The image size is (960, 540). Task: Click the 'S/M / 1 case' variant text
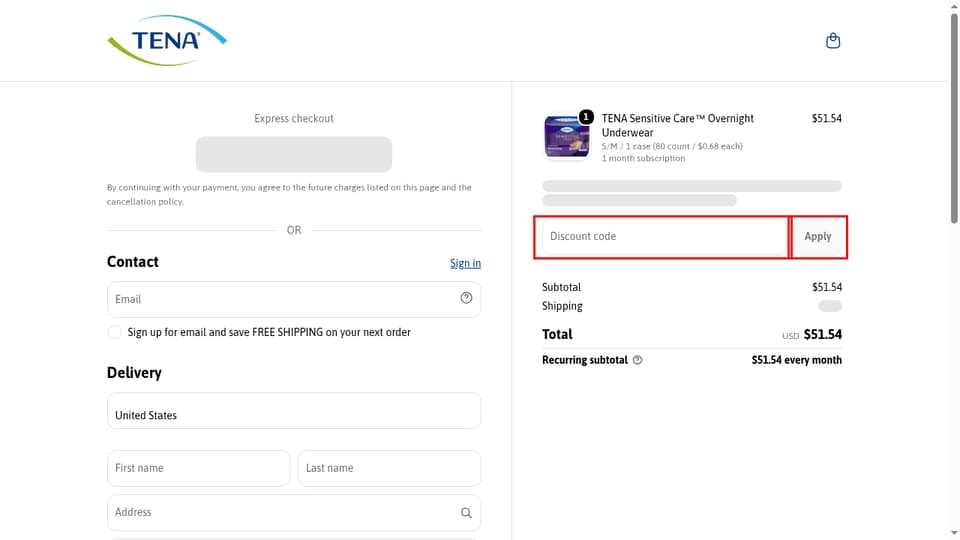coord(672,146)
